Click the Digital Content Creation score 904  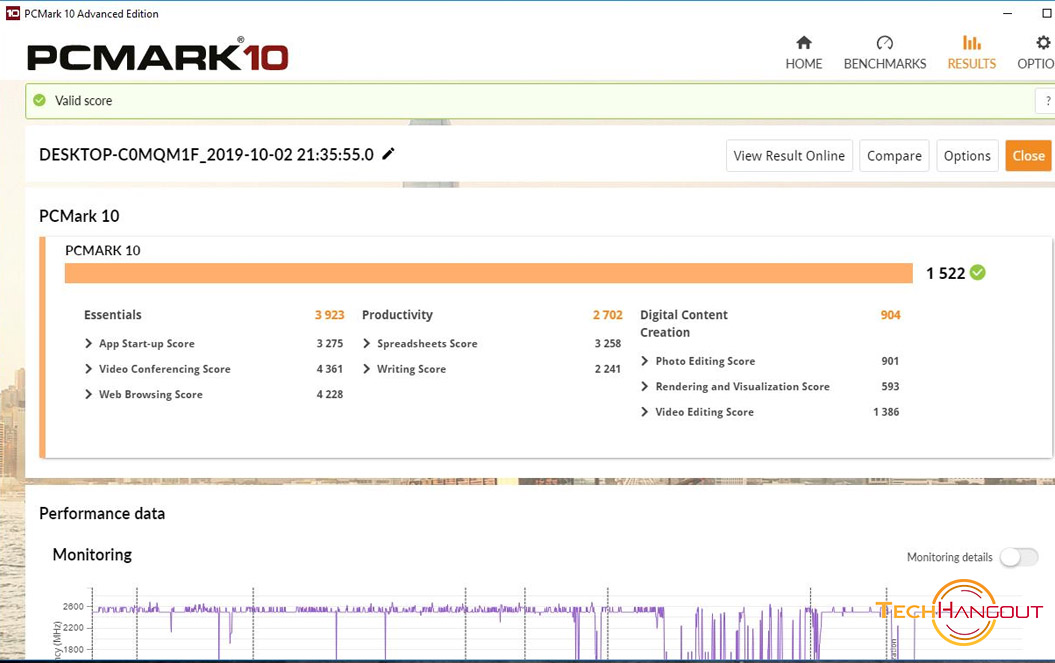890,315
